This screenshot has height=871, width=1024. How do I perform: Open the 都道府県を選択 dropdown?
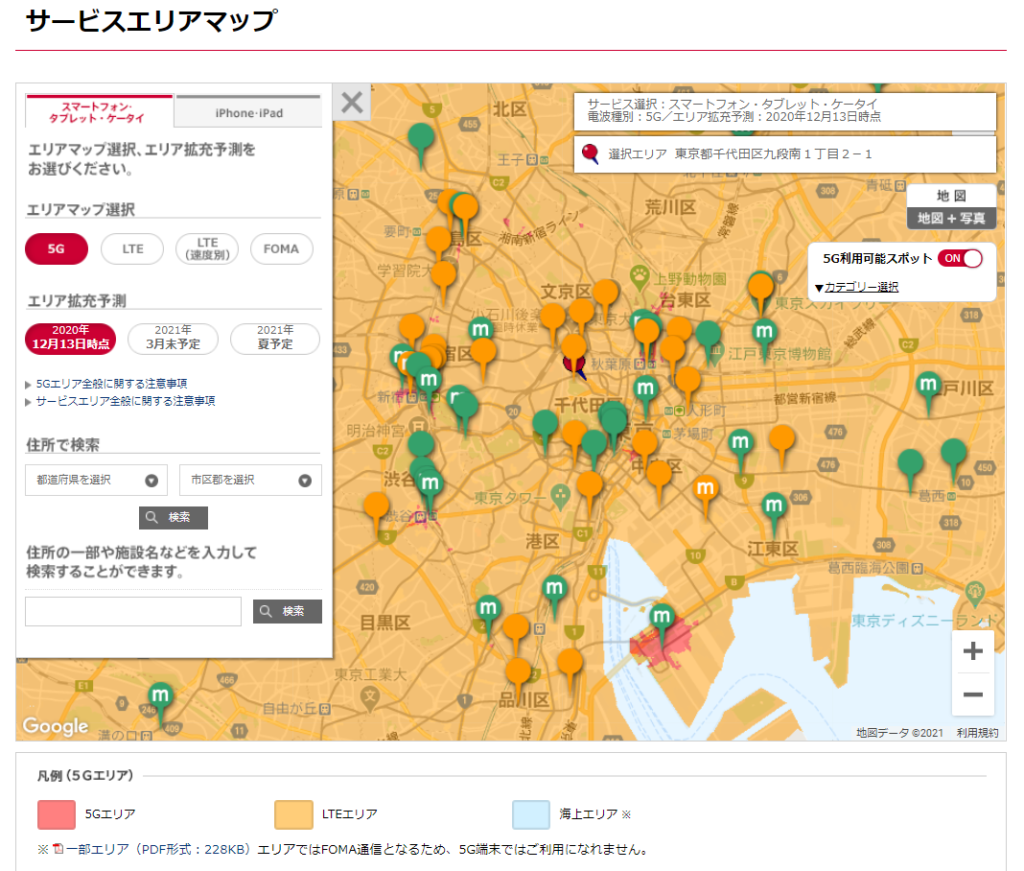pyautogui.click(x=96, y=480)
